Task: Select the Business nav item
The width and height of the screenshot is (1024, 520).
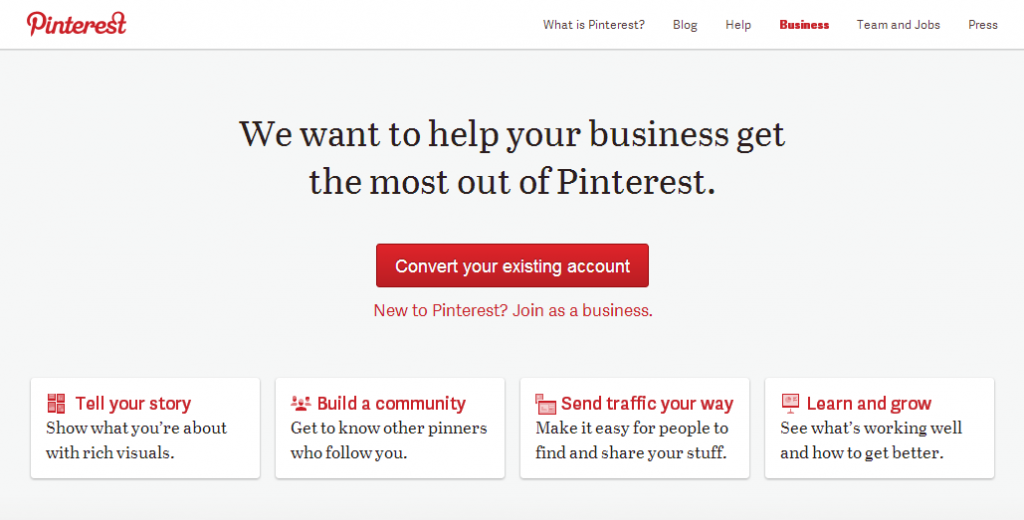Action: (x=804, y=25)
